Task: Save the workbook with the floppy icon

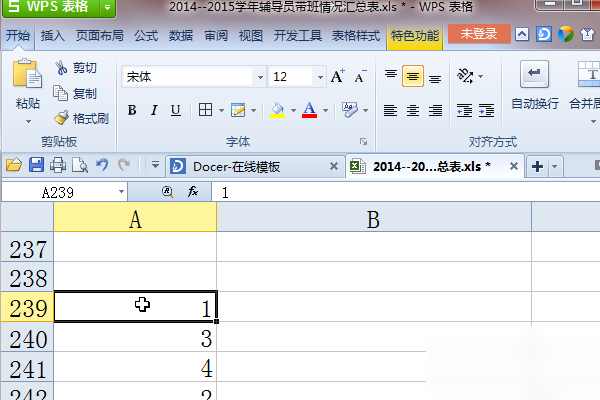Action: [x=36, y=165]
